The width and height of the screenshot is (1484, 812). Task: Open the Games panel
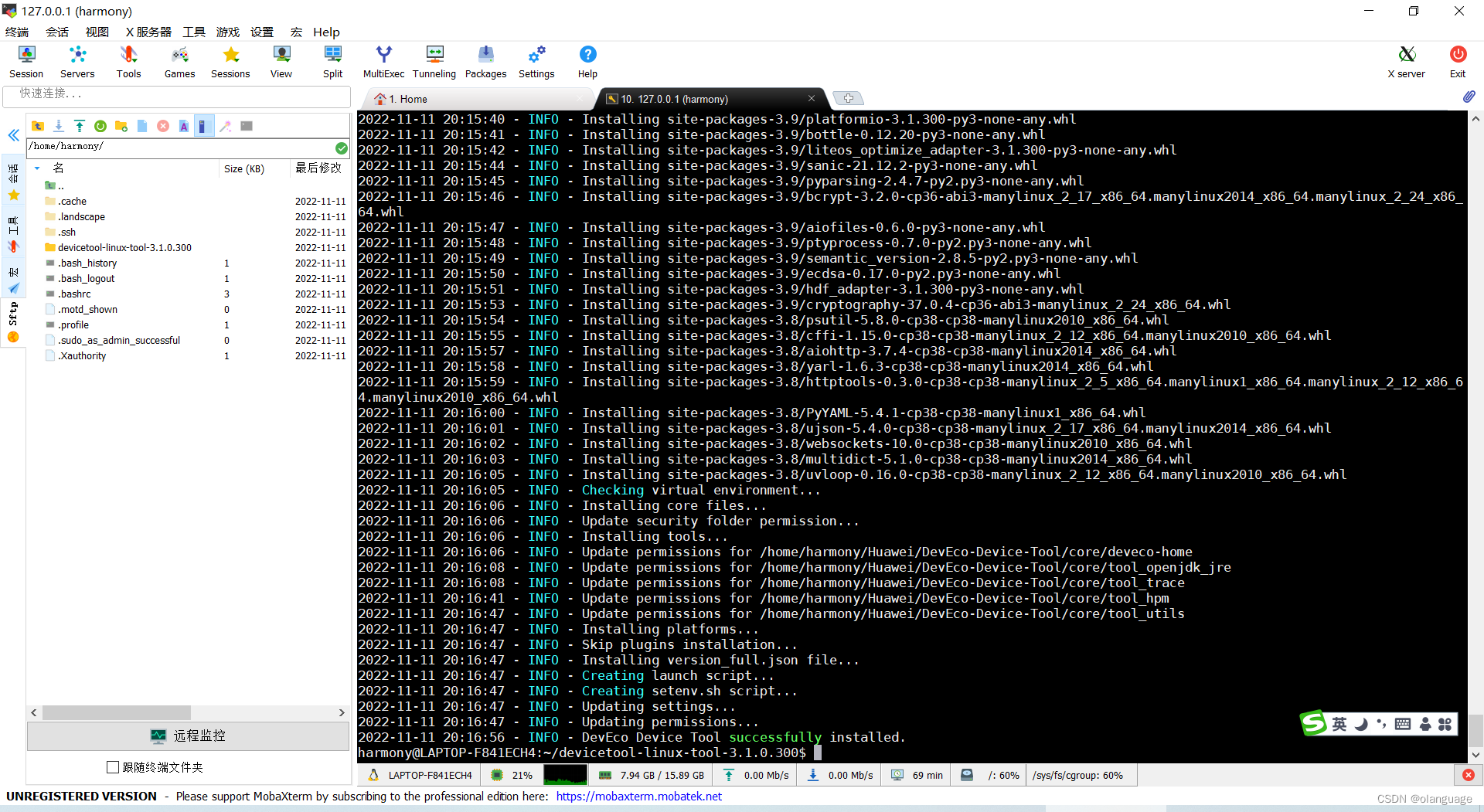179,60
